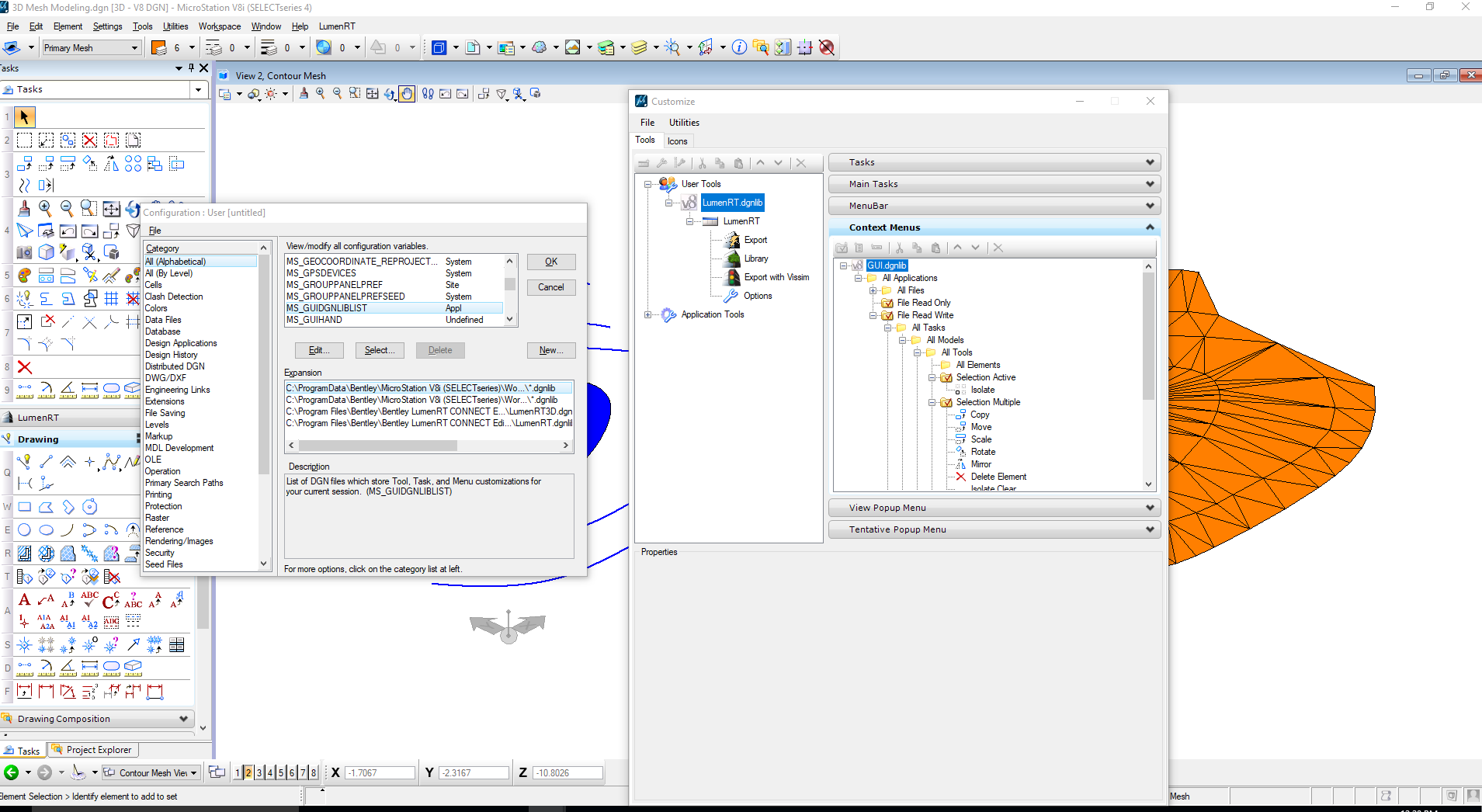1482x812 pixels.
Task: Expand the Tasks section in Customize
Action: (994, 162)
